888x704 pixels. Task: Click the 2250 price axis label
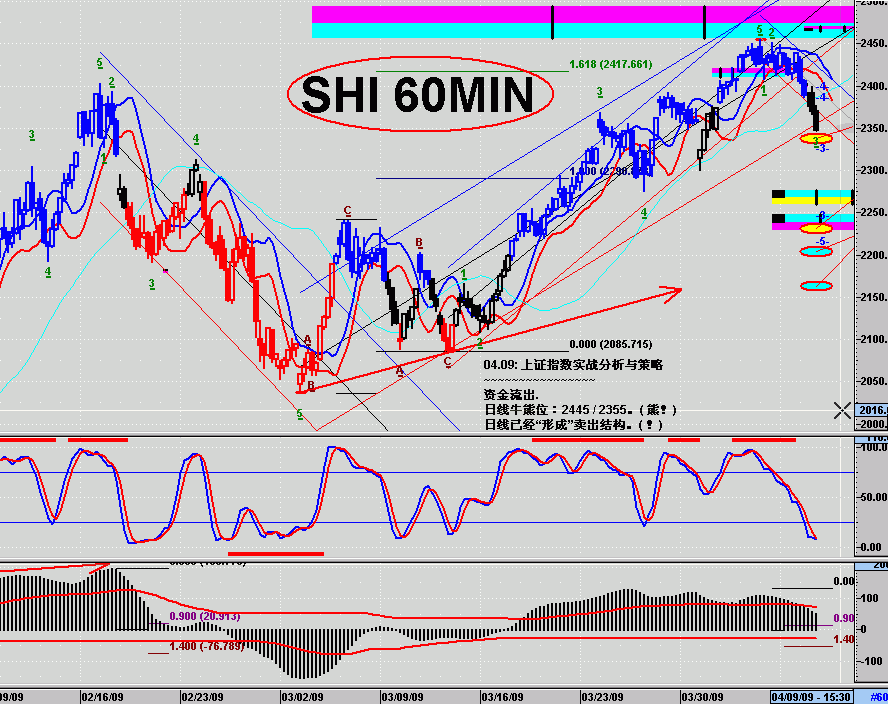[873, 212]
